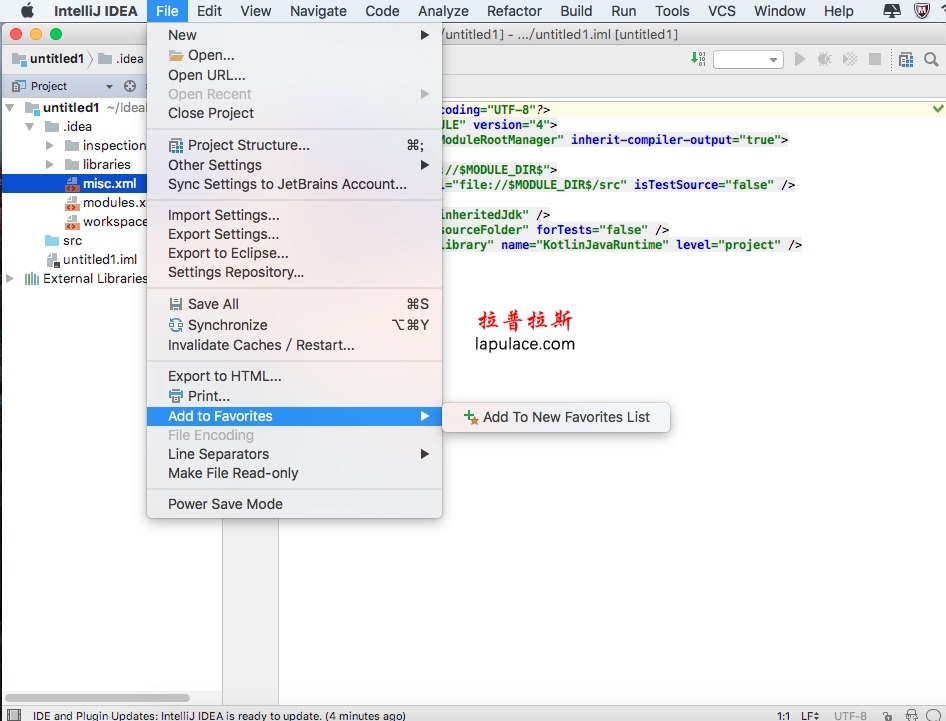Screen dimensions: 946x721
Task: Open Project Structure toolbar icon
Action: (906, 59)
